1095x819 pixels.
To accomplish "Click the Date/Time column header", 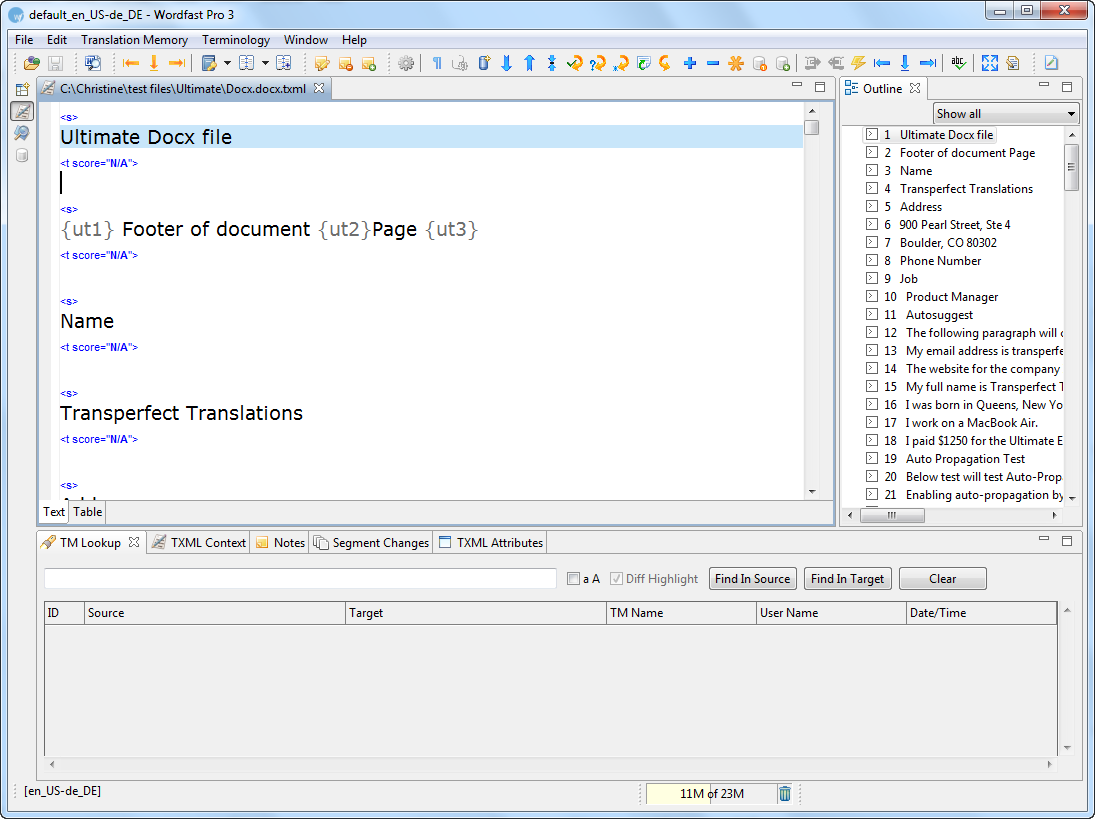I will [x=981, y=613].
